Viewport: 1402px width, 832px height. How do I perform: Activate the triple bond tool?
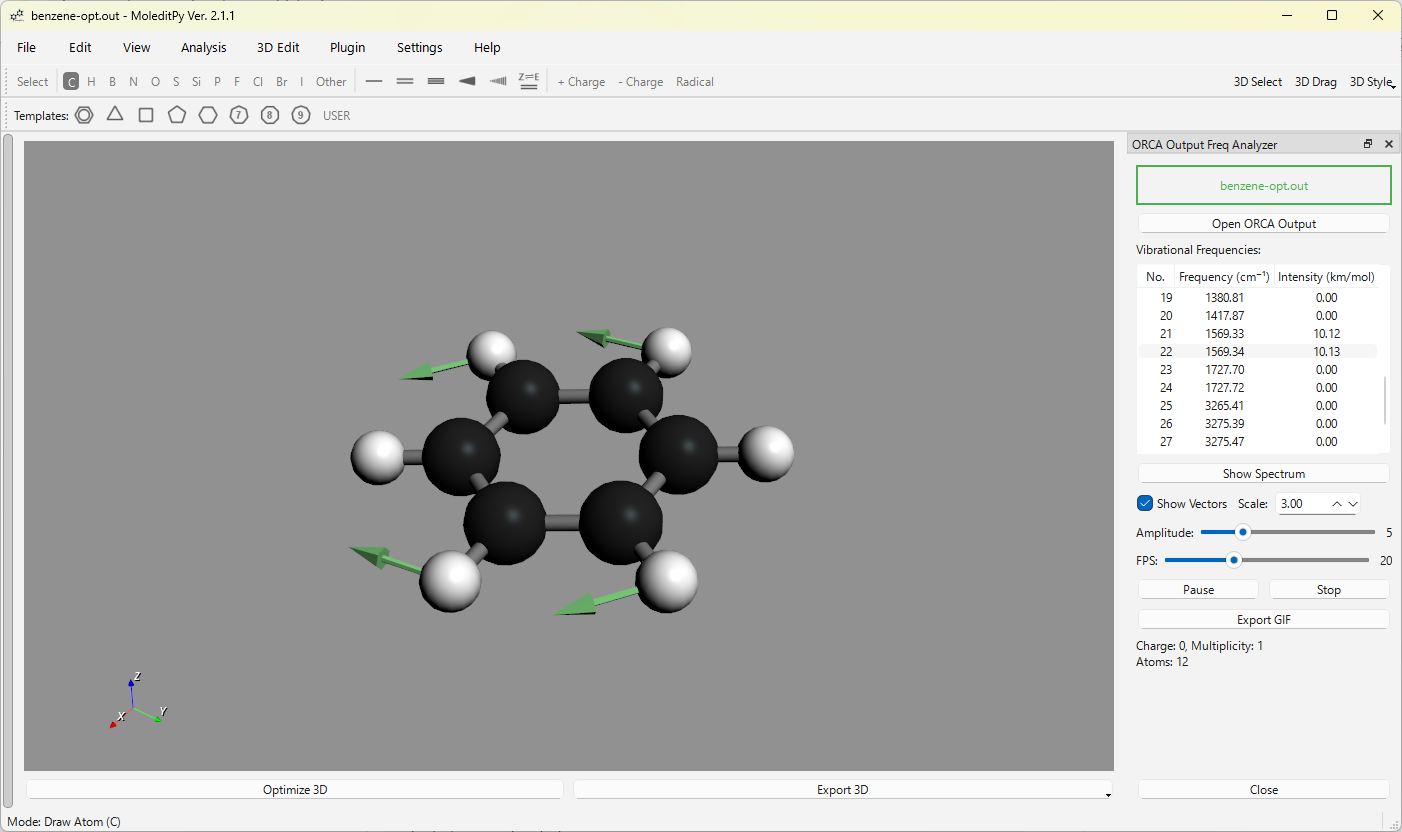click(436, 82)
